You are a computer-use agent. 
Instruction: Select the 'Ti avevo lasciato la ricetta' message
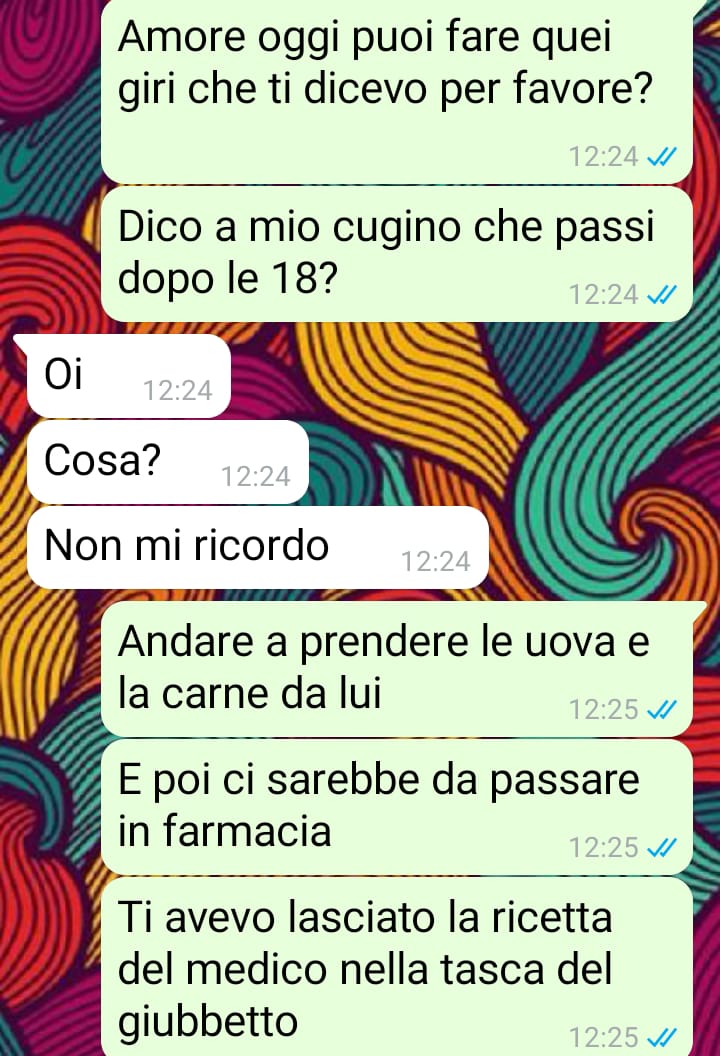pos(397,966)
